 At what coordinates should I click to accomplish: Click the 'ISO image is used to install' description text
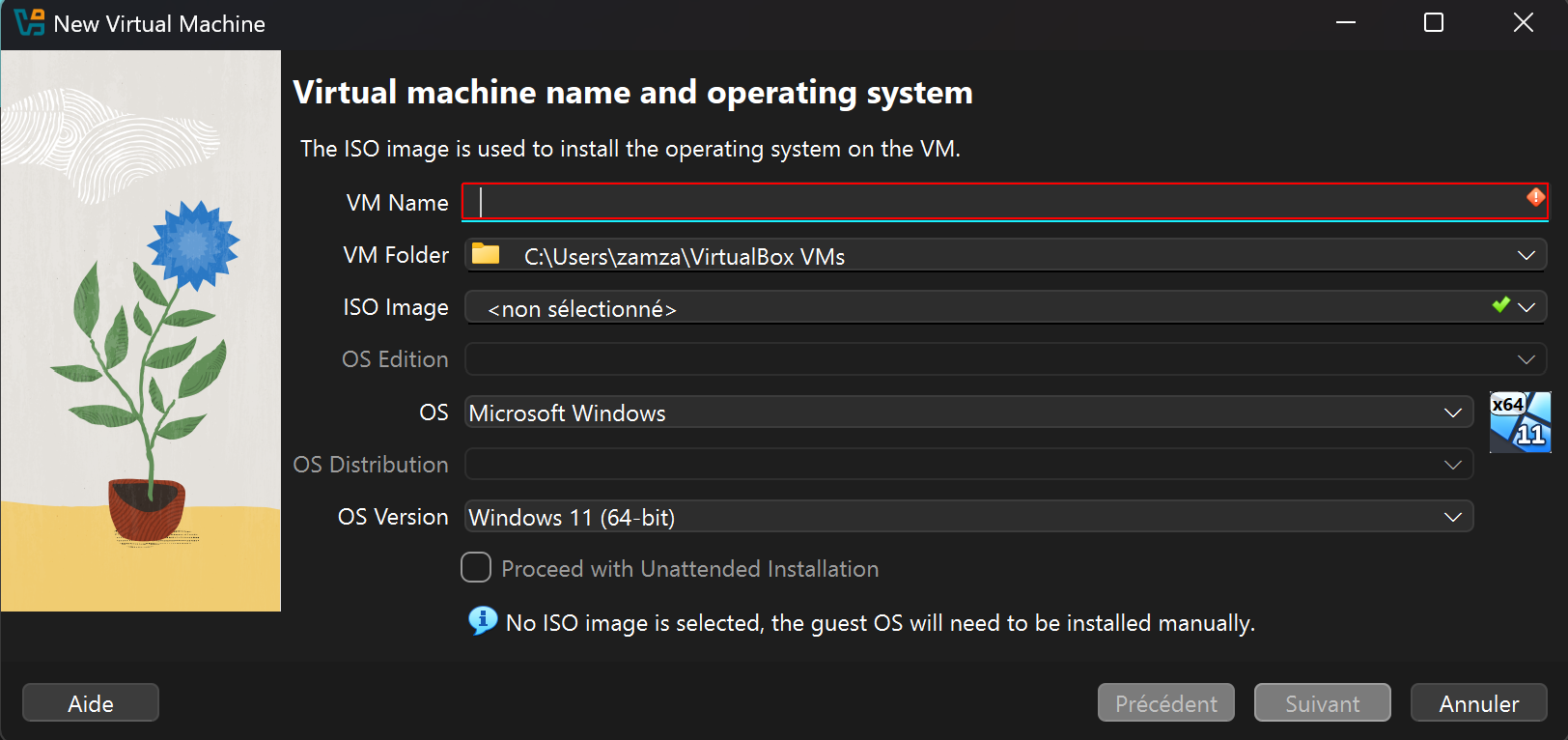coord(630,149)
